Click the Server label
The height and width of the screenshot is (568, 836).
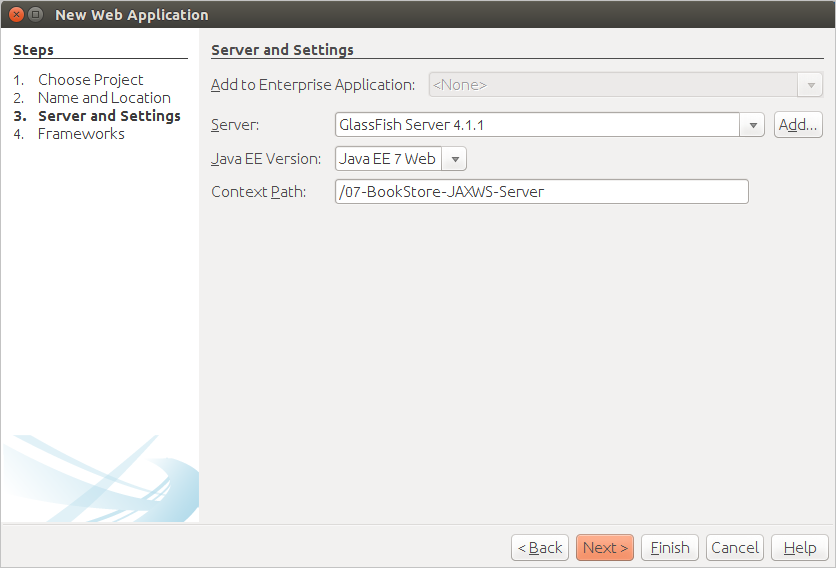235,125
